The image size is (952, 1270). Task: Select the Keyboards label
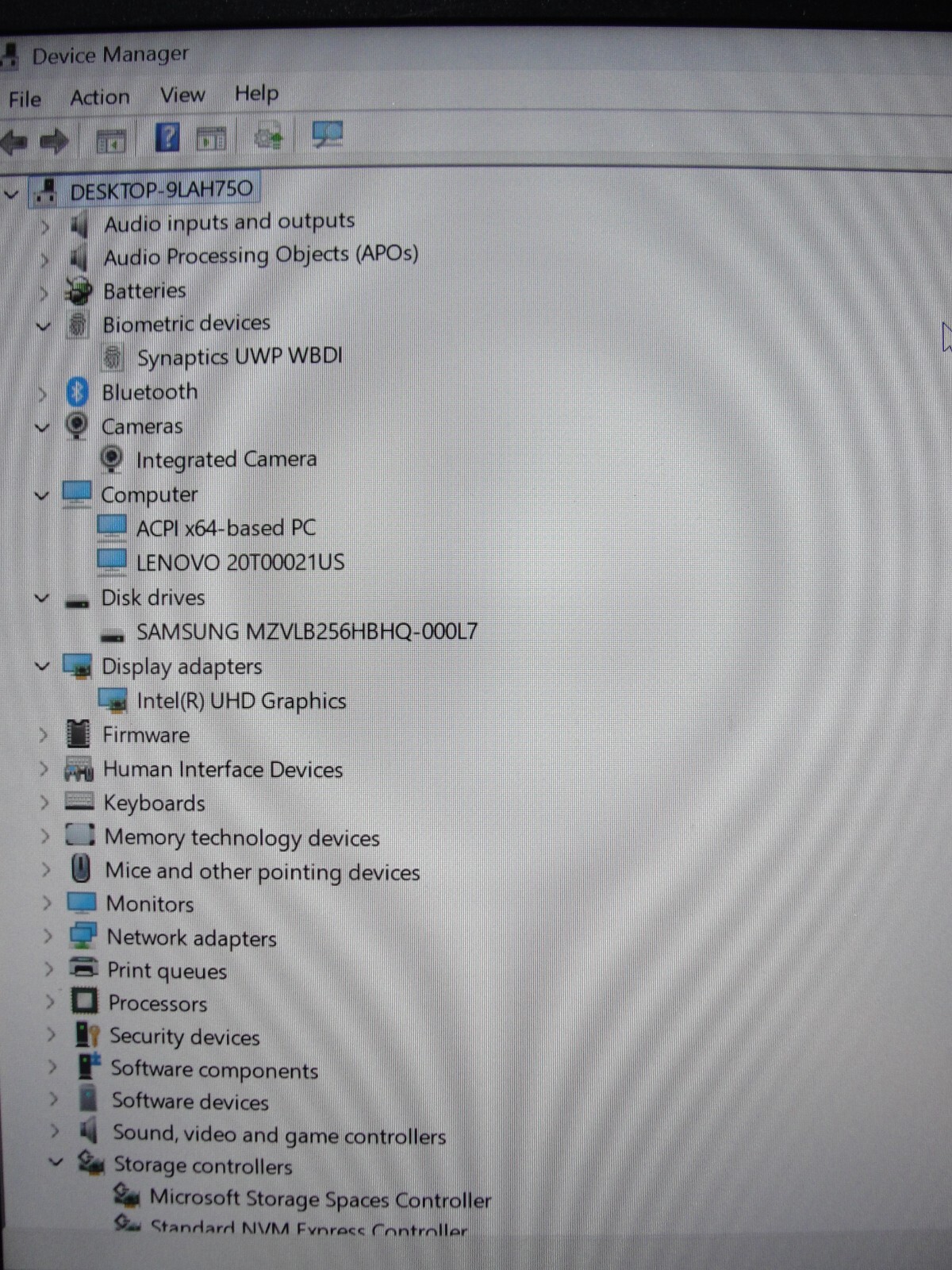tap(154, 803)
